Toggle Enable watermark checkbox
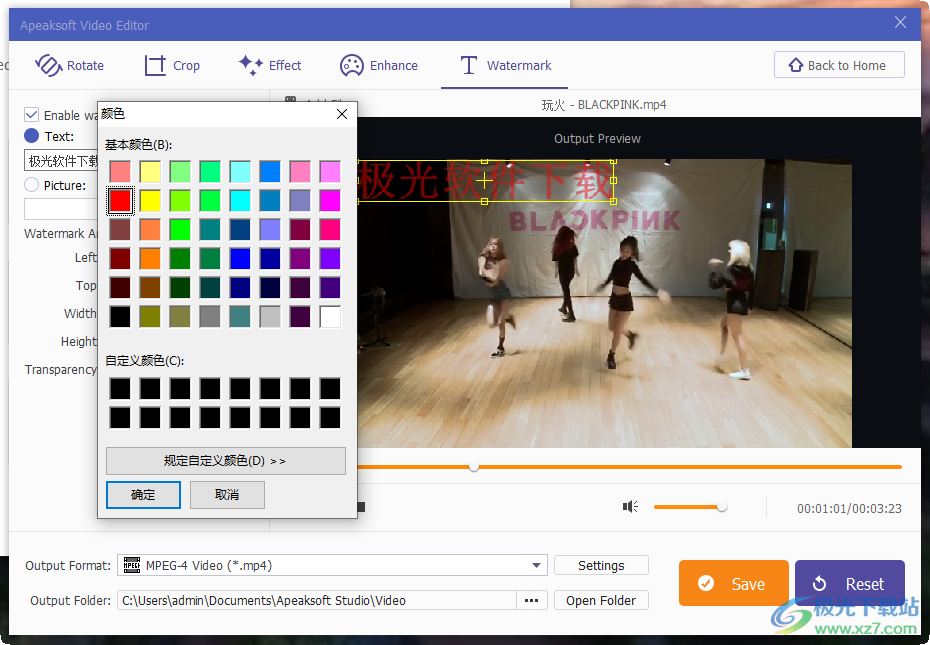The width and height of the screenshot is (930, 645). tap(31, 115)
